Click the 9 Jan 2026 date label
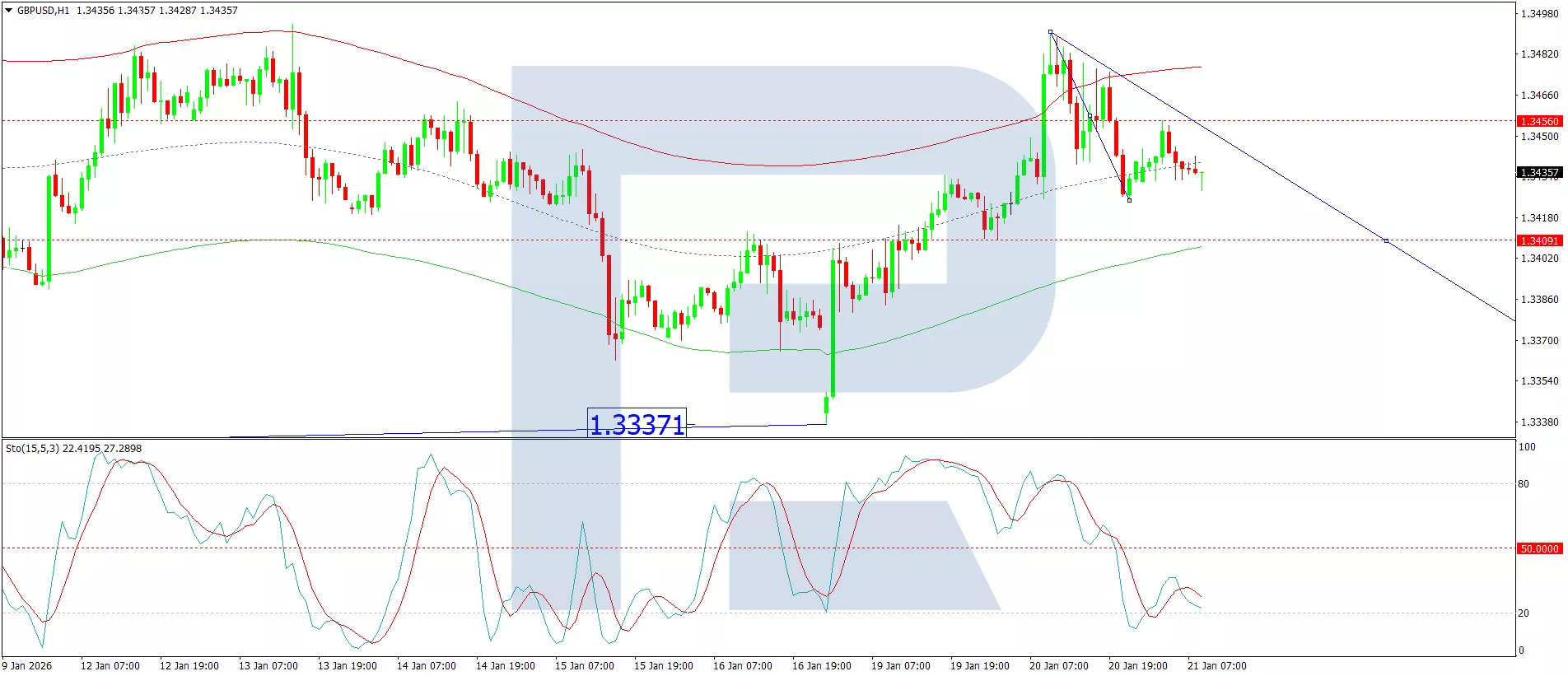Image resolution: width=1568 pixels, height=676 pixels. pyautogui.click(x=27, y=665)
